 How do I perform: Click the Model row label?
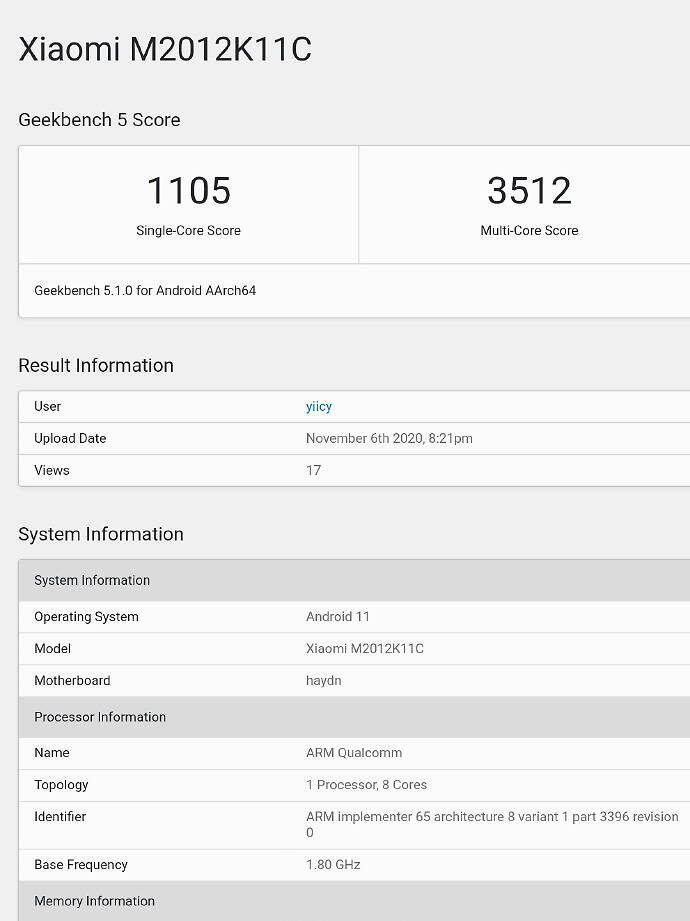52,648
